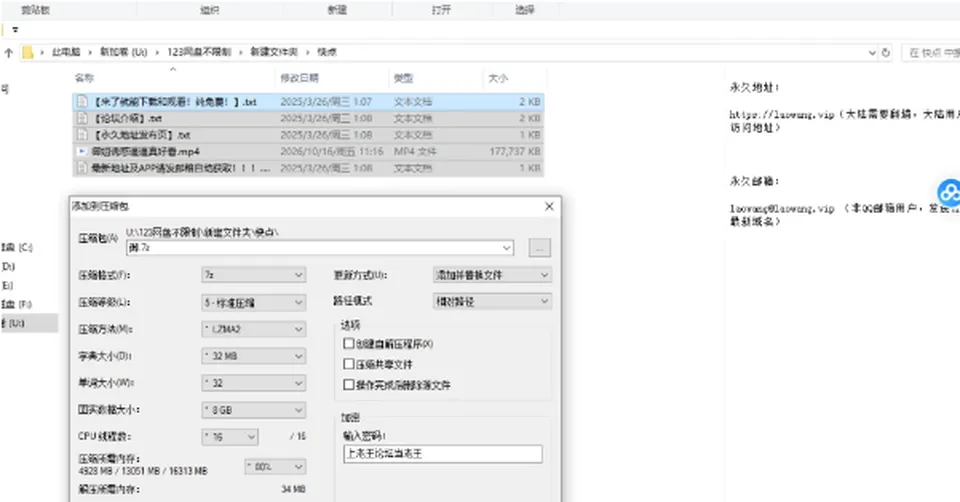Expand the chevron after the (U:) breadcrumb
Viewport: 960px width, 502px height.
157,53
